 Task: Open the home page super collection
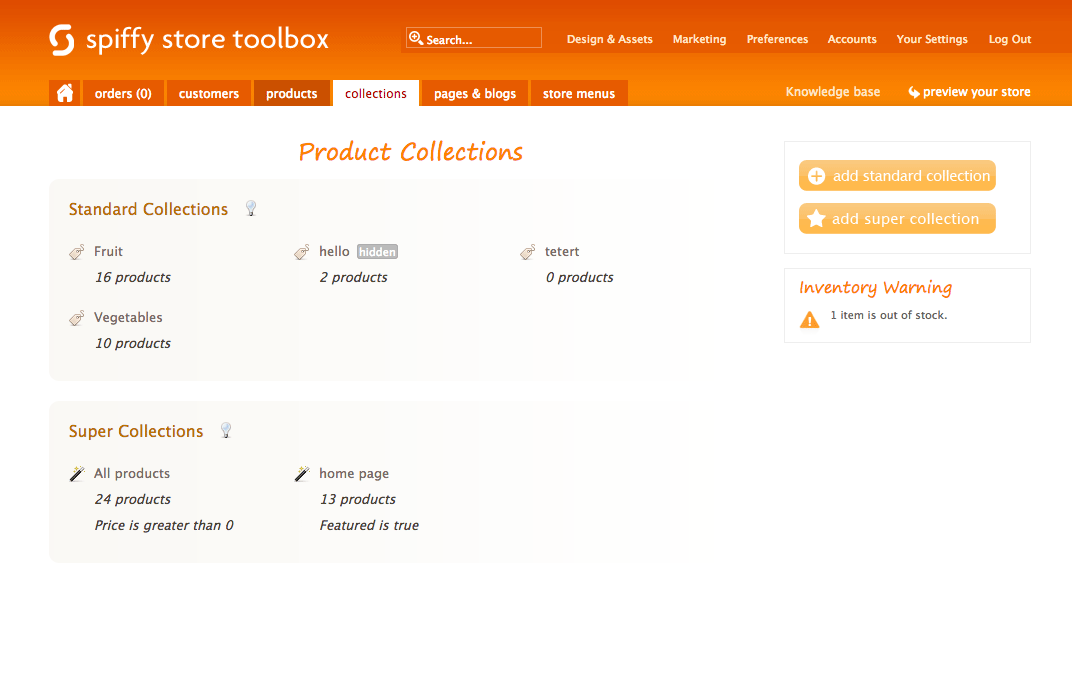[353, 473]
